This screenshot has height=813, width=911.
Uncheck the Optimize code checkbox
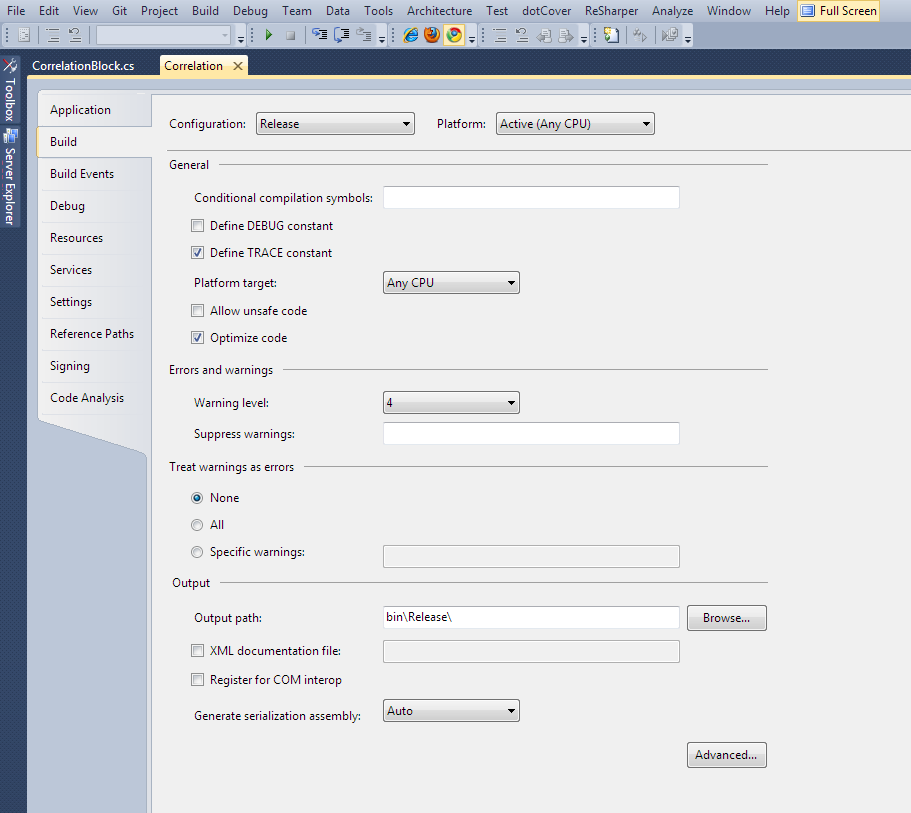tap(198, 338)
